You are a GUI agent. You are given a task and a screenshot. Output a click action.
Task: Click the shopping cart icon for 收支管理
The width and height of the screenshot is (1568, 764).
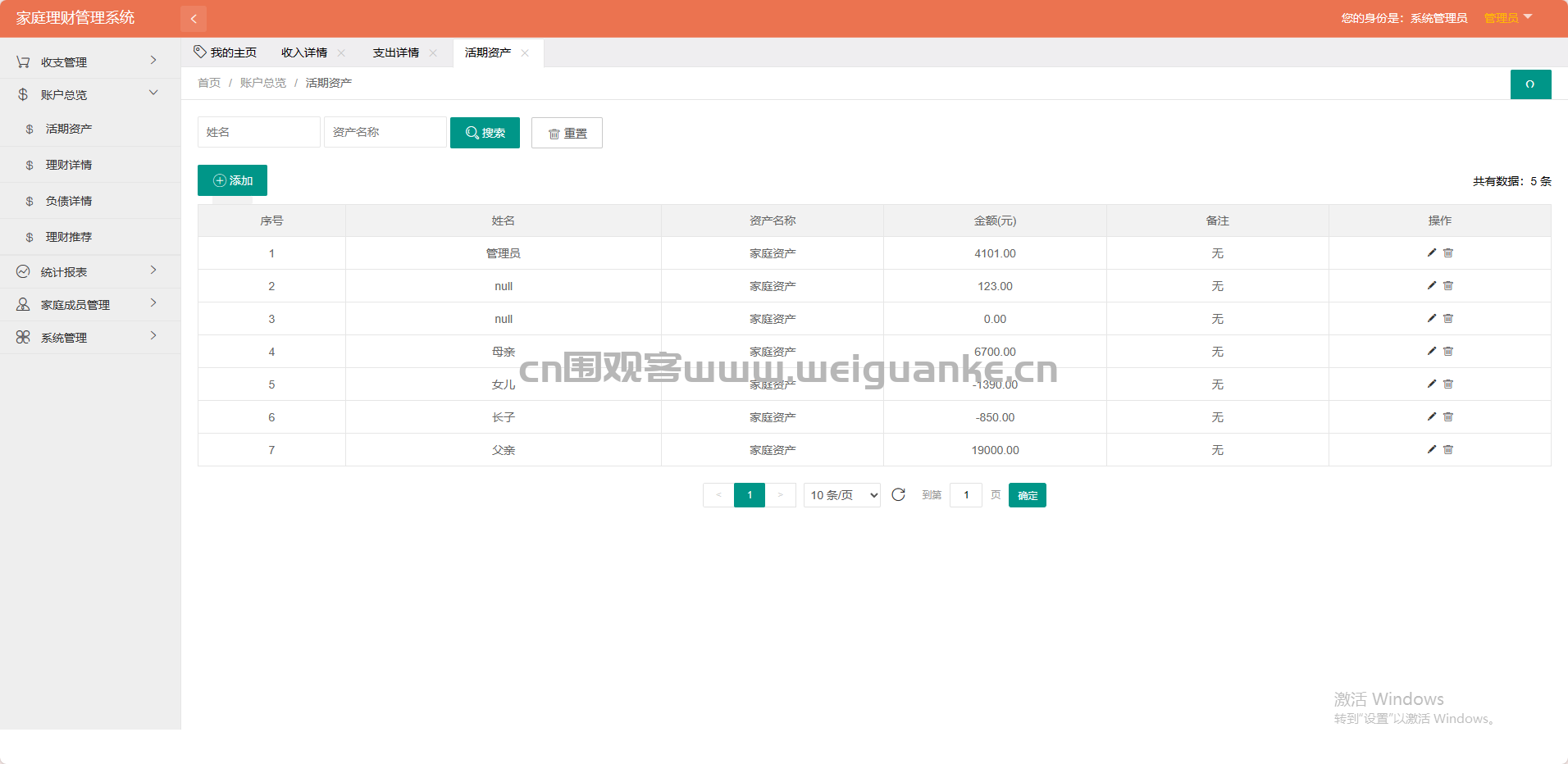coord(23,61)
